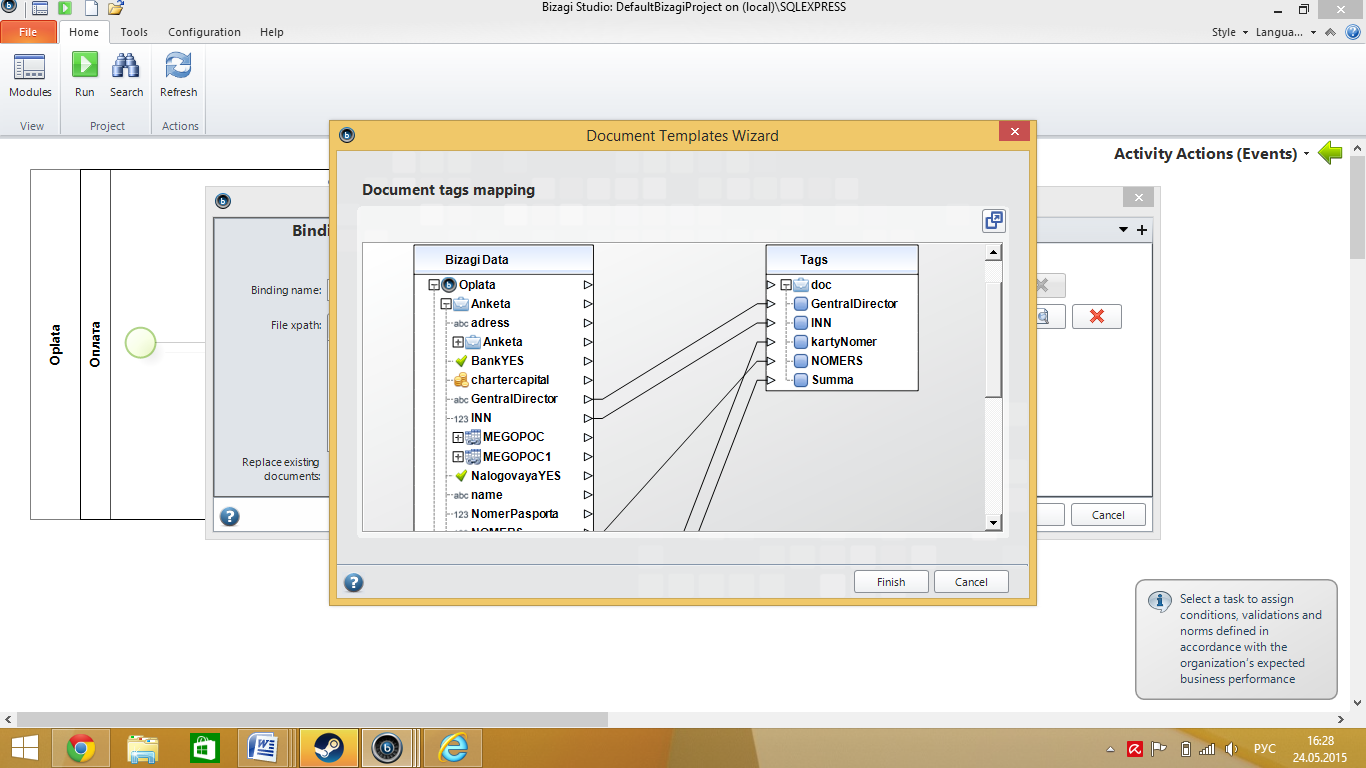This screenshot has width=1366, height=768.
Task: Click the new blank document icon in the title bar
Action: pyautogui.click(x=90, y=9)
